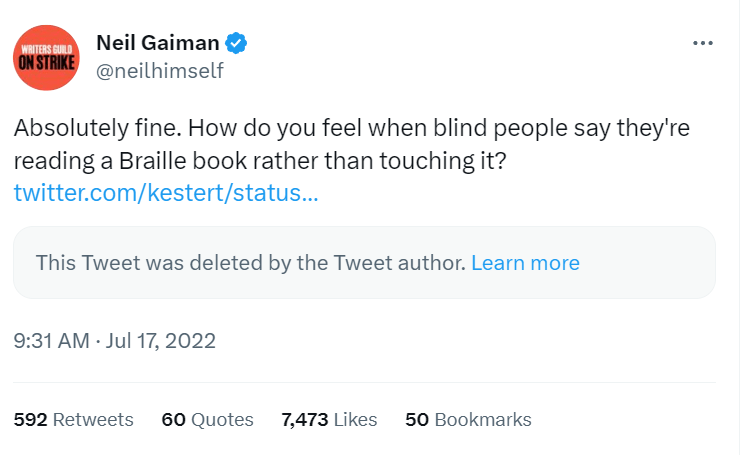Click the Learn more link
Viewport: 740px width, 455px height.
pos(525,263)
